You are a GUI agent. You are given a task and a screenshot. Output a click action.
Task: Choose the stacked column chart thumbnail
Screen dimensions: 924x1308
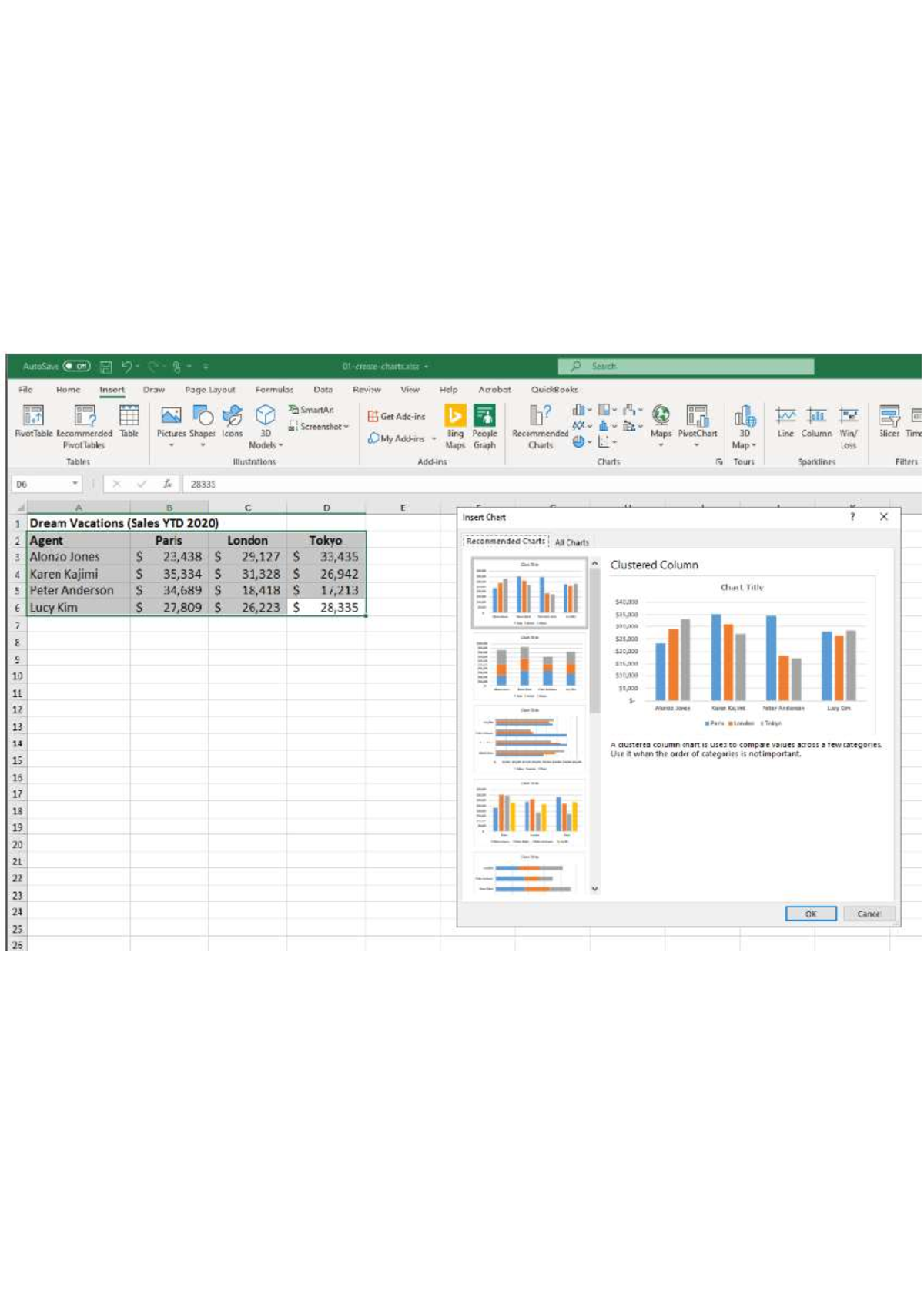coord(529,666)
